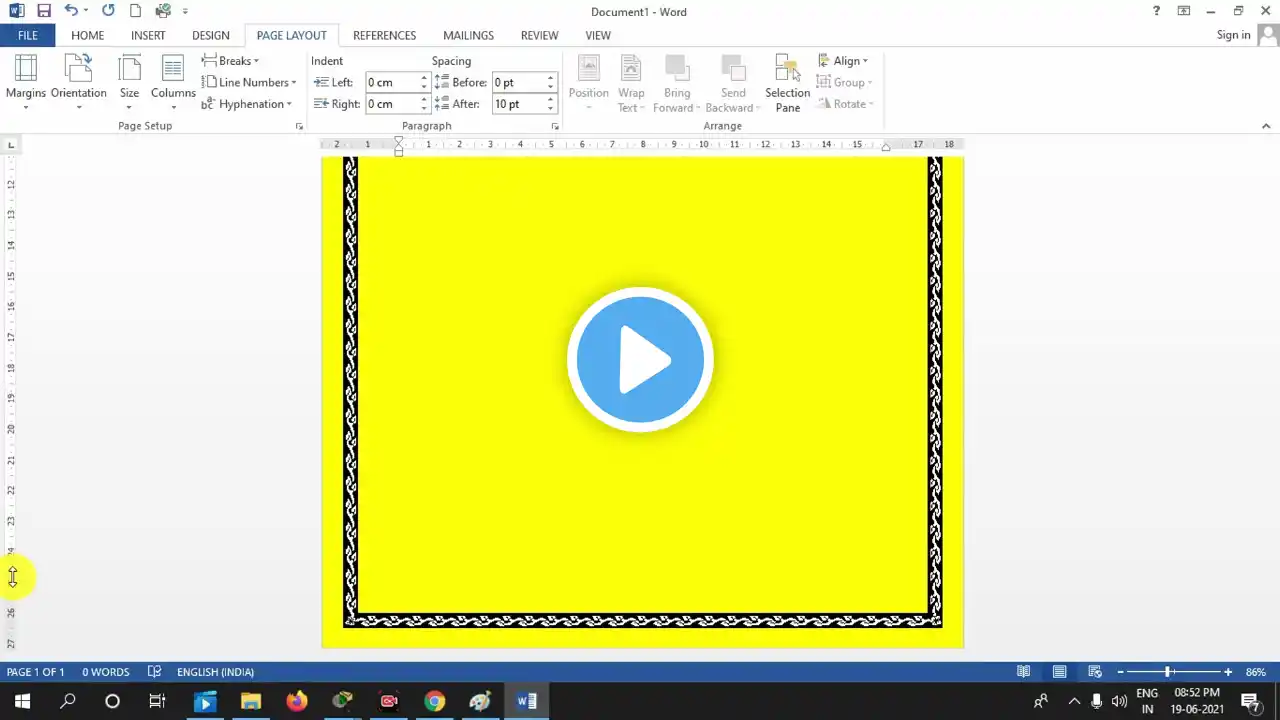
Task: Open the page Size options
Action: [129, 81]
